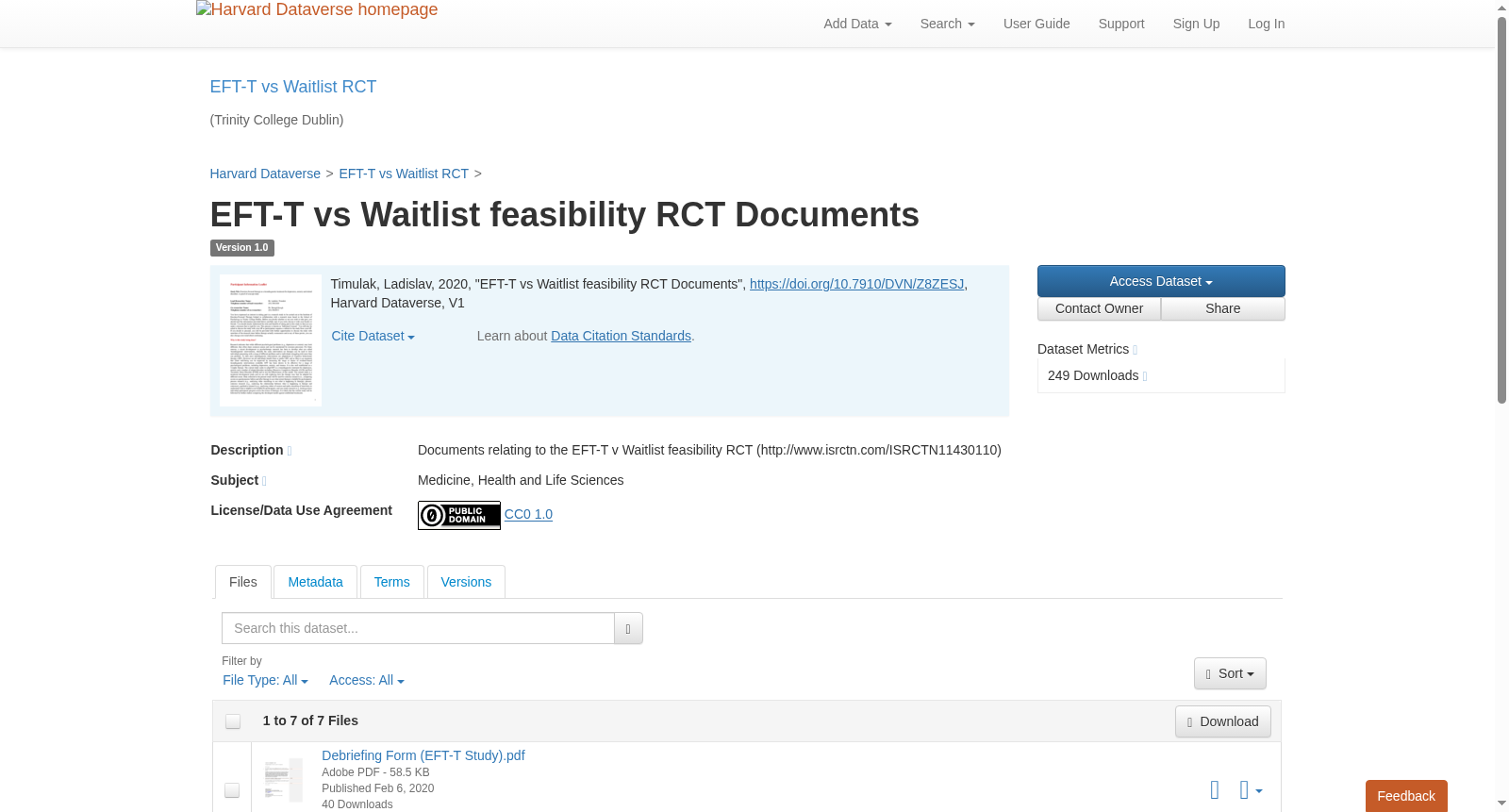
Task: Click the Debriefing Form file thumbnail
Action: pyautogui.click(x=283, y=780)
